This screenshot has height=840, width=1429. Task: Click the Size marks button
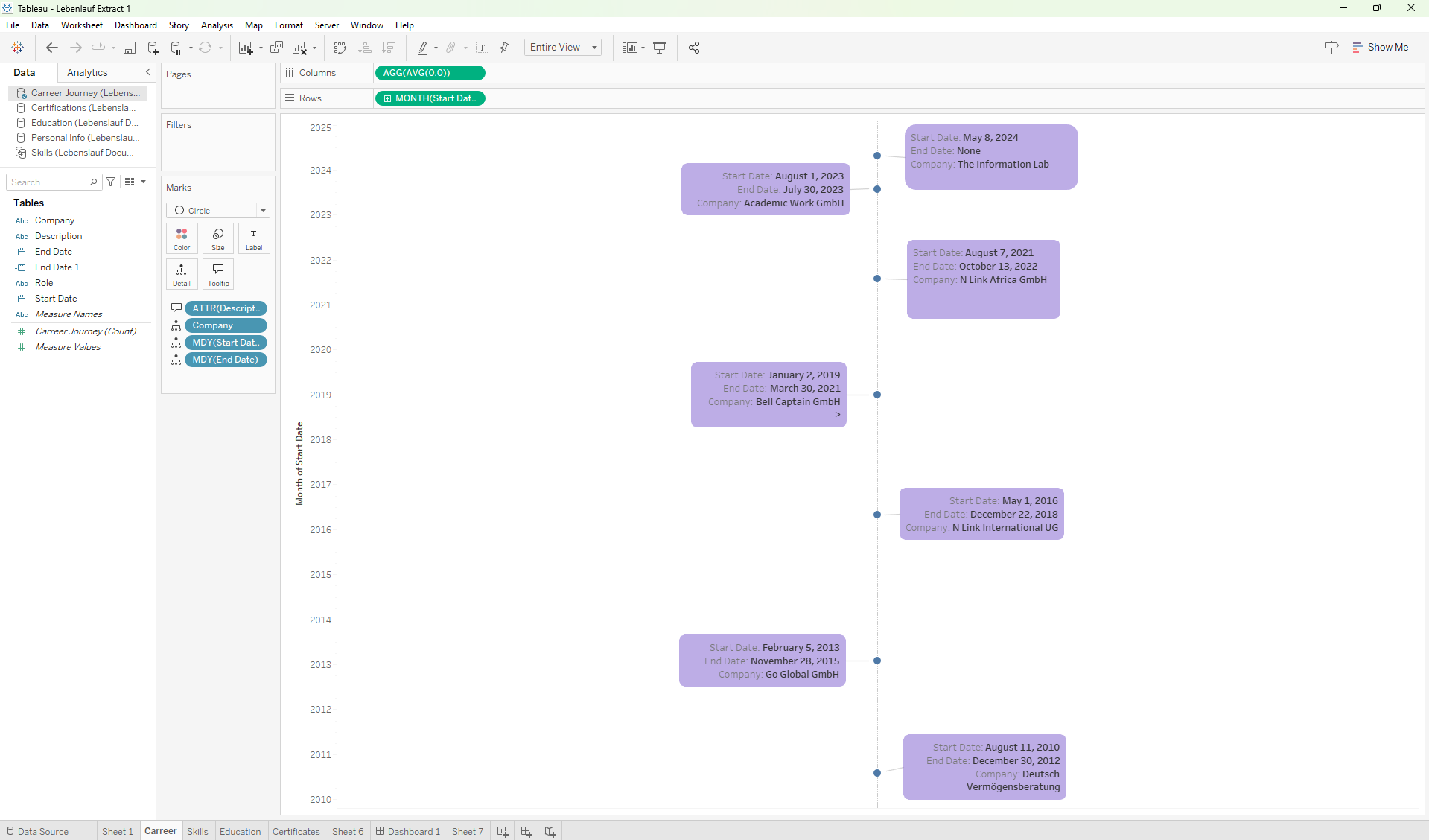(x=218, y=238)
